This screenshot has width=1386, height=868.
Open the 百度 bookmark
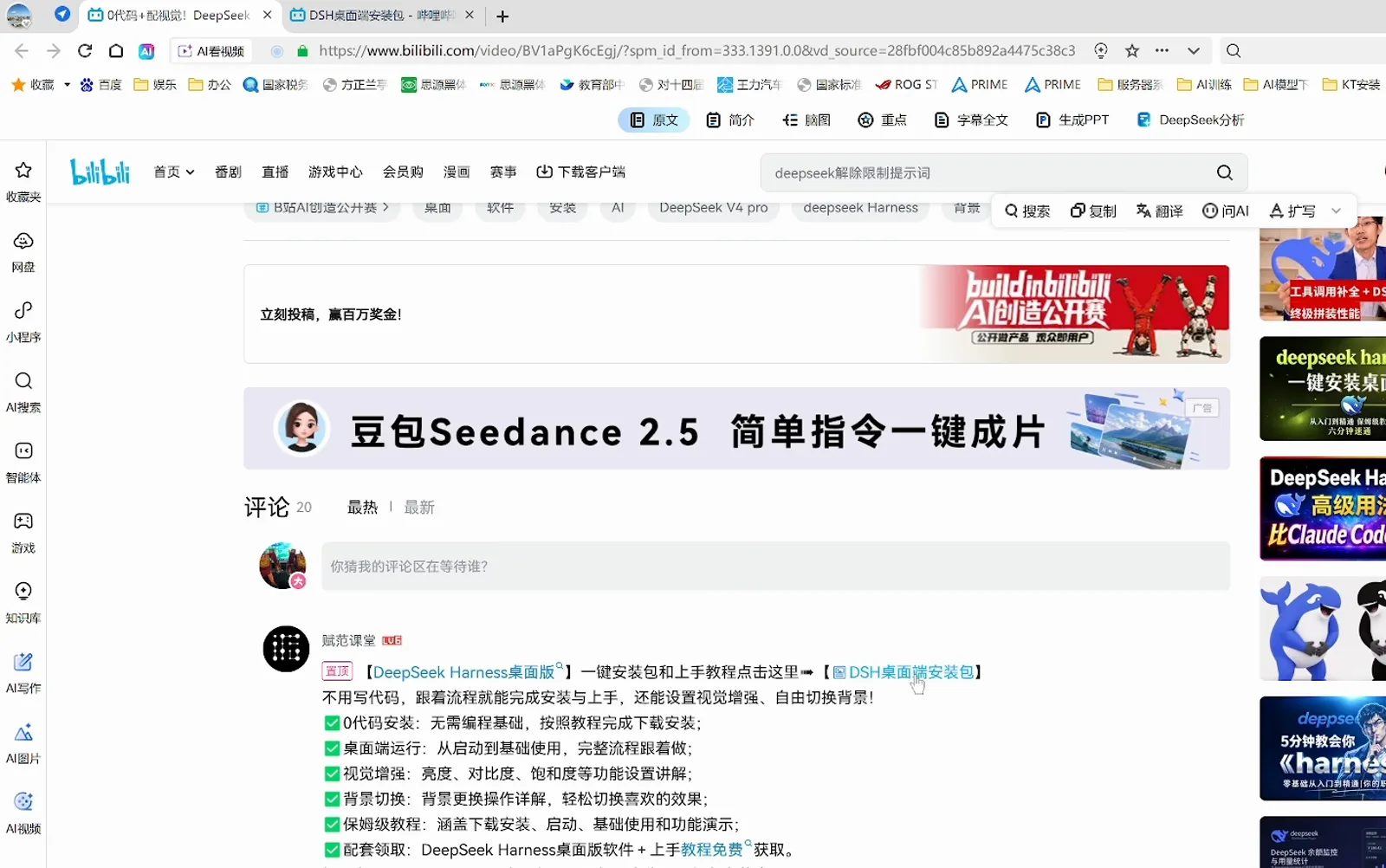100,85
